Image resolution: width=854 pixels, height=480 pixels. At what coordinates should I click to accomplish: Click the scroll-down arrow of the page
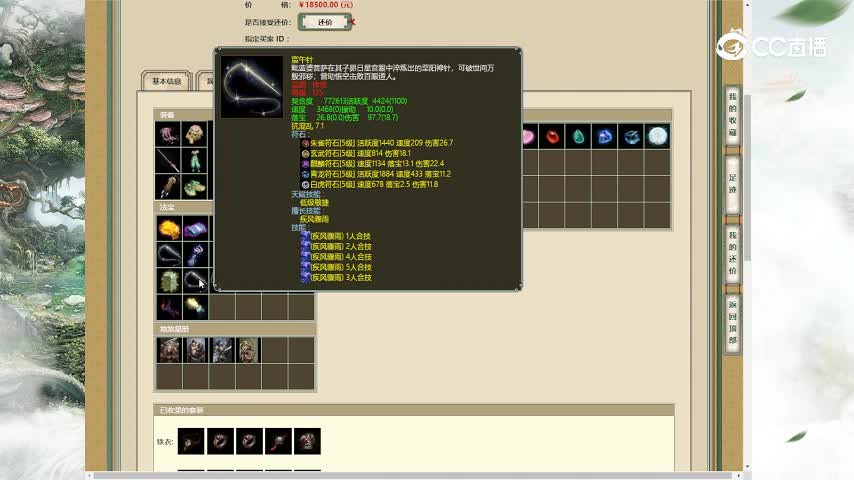point(748,467)
